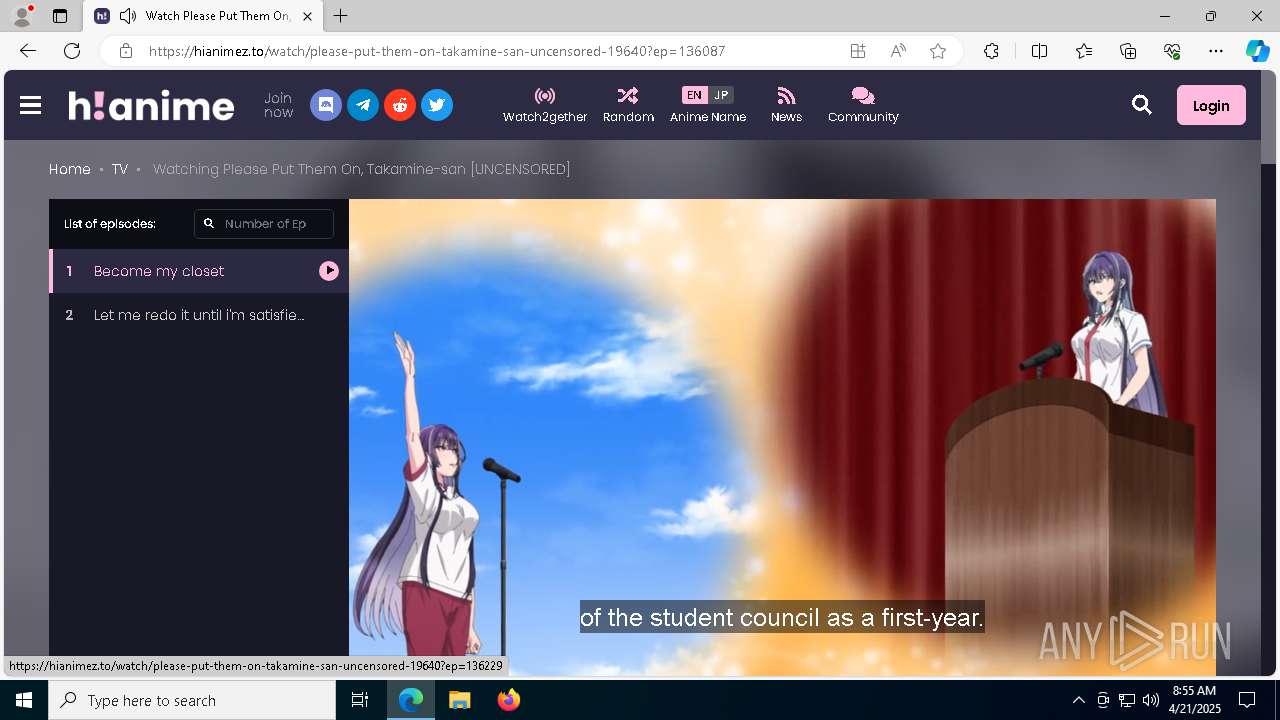The height and width of the screenshot is (720, 1280).
Task: Open a new browser tab
Action: (341, 16)
